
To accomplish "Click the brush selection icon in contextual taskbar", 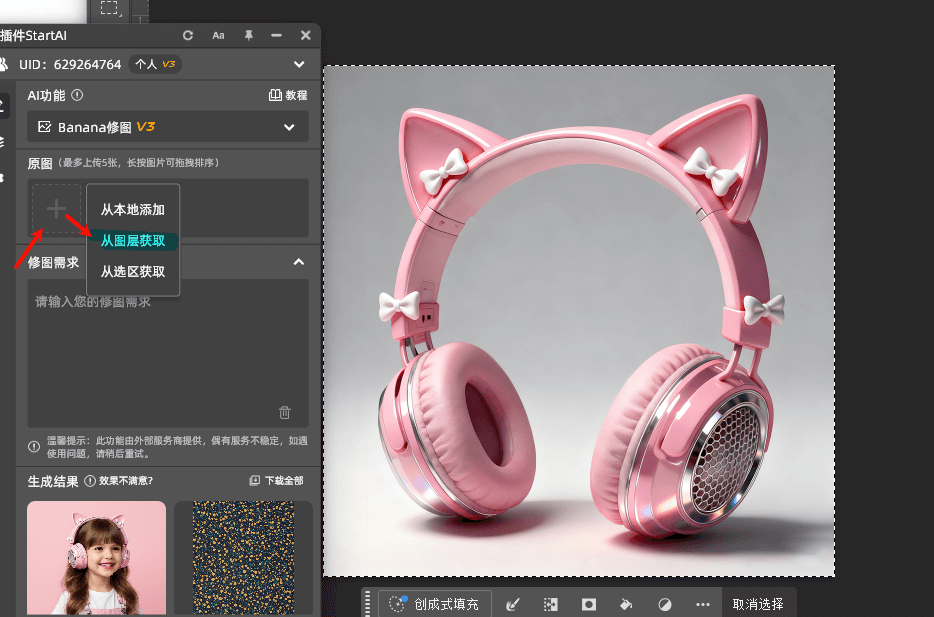I will tap(513, 604).
